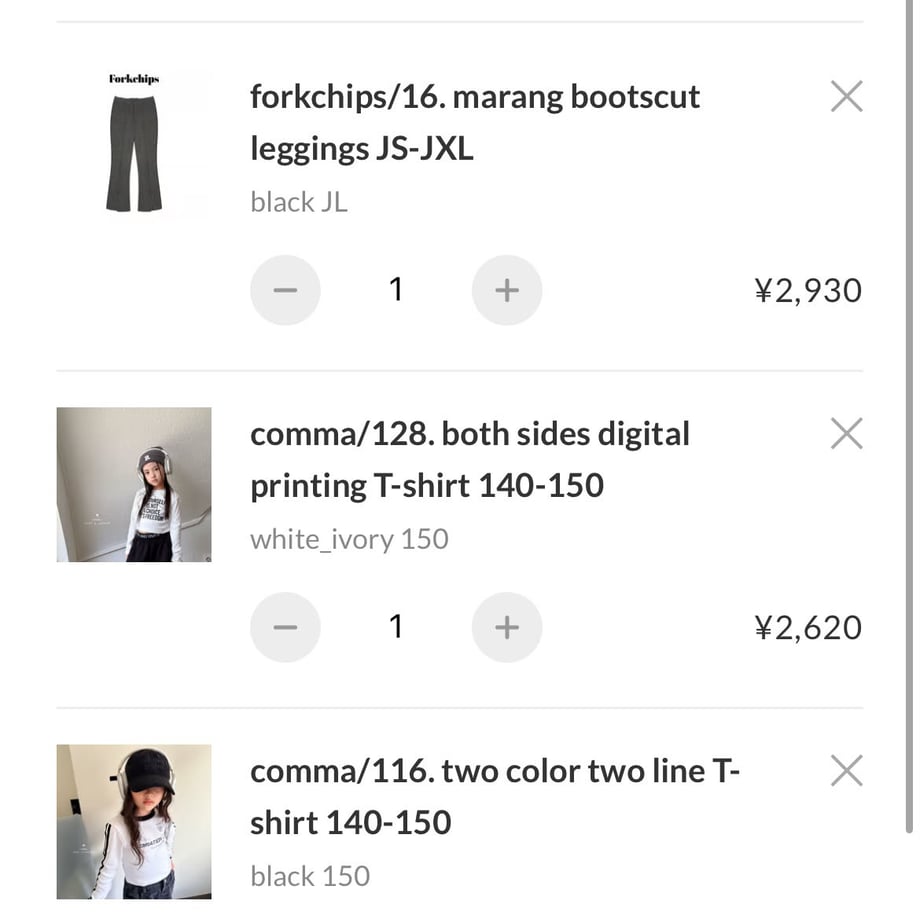Select the white_ivory 150 variant text
920x920 pixels.
[349, 540]
